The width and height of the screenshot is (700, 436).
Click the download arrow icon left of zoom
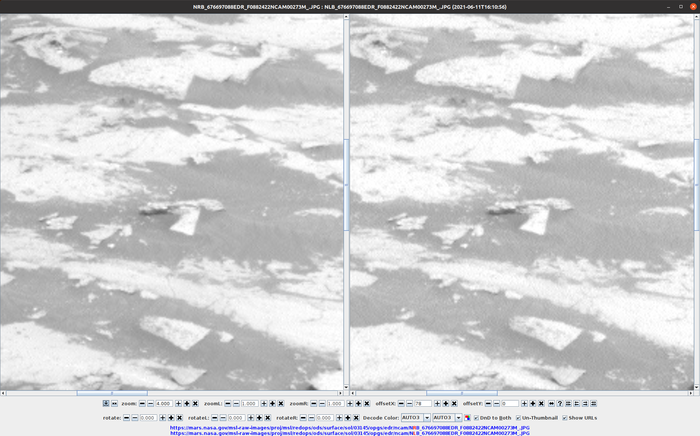[x=106, y=403]
